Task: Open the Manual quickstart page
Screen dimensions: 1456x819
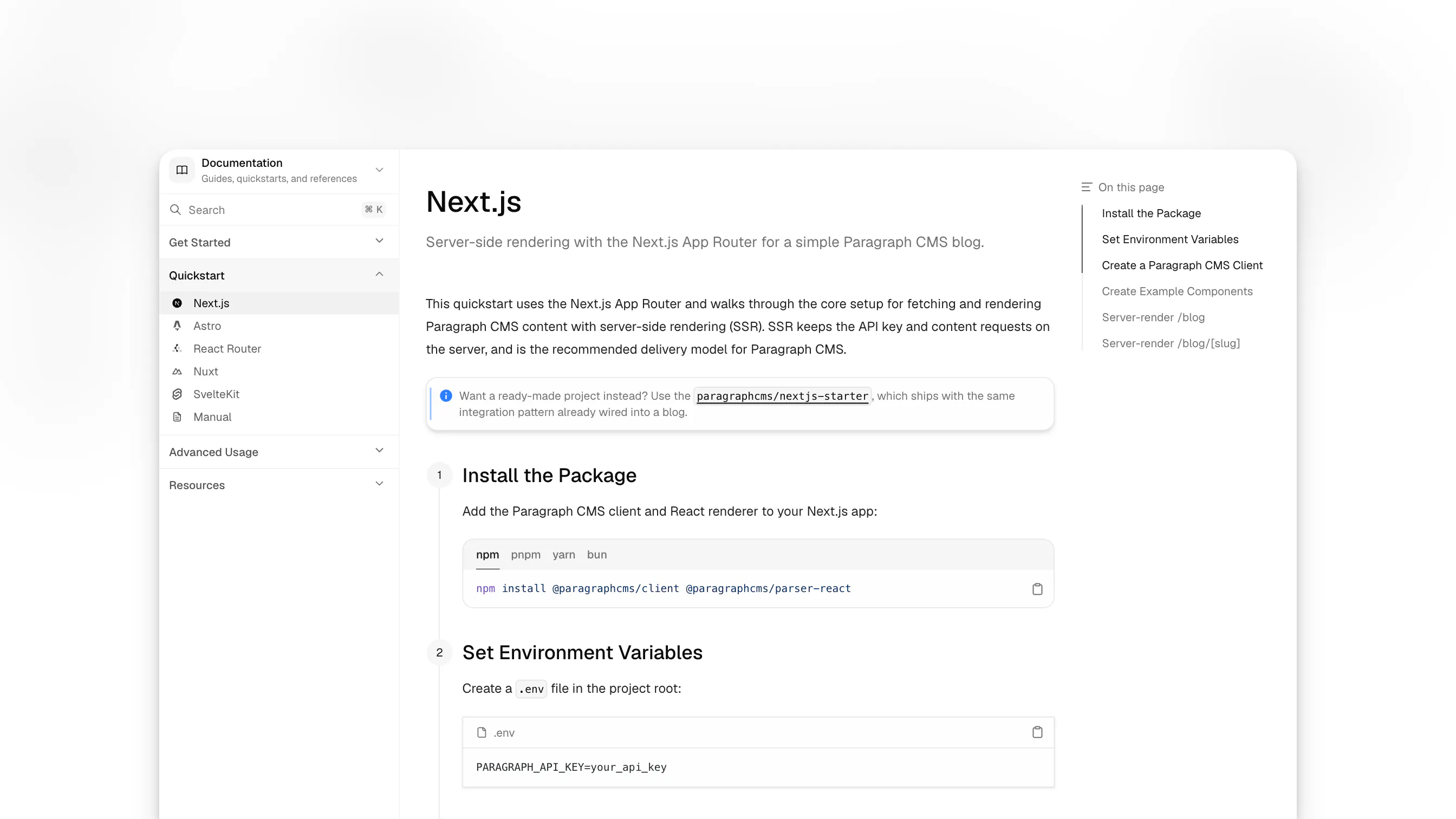Action: [x=278, y=417]
